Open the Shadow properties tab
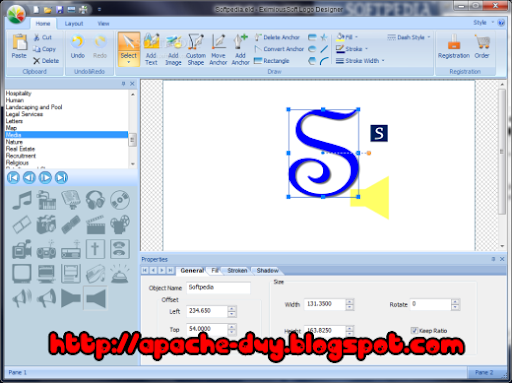Screen dimensions: 512x383 coord(267,270)
